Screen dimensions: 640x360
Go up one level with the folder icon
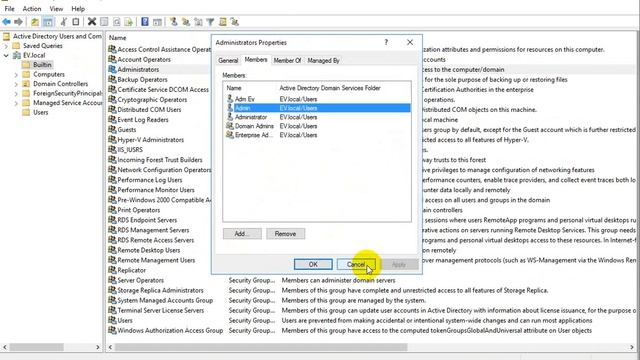(x=35, y=22)
